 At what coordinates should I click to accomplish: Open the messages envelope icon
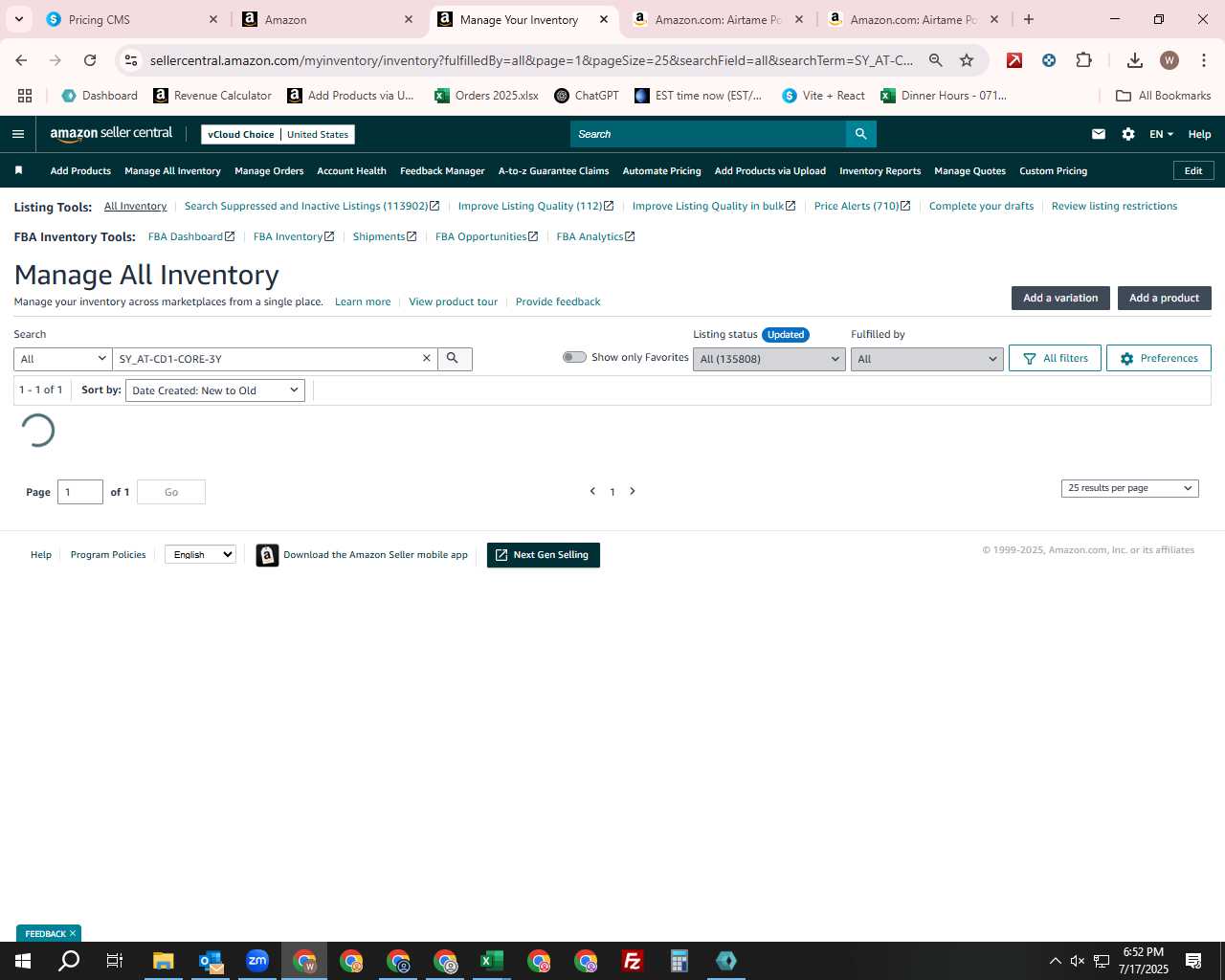pyautogui.click(x=1099, y=134)
